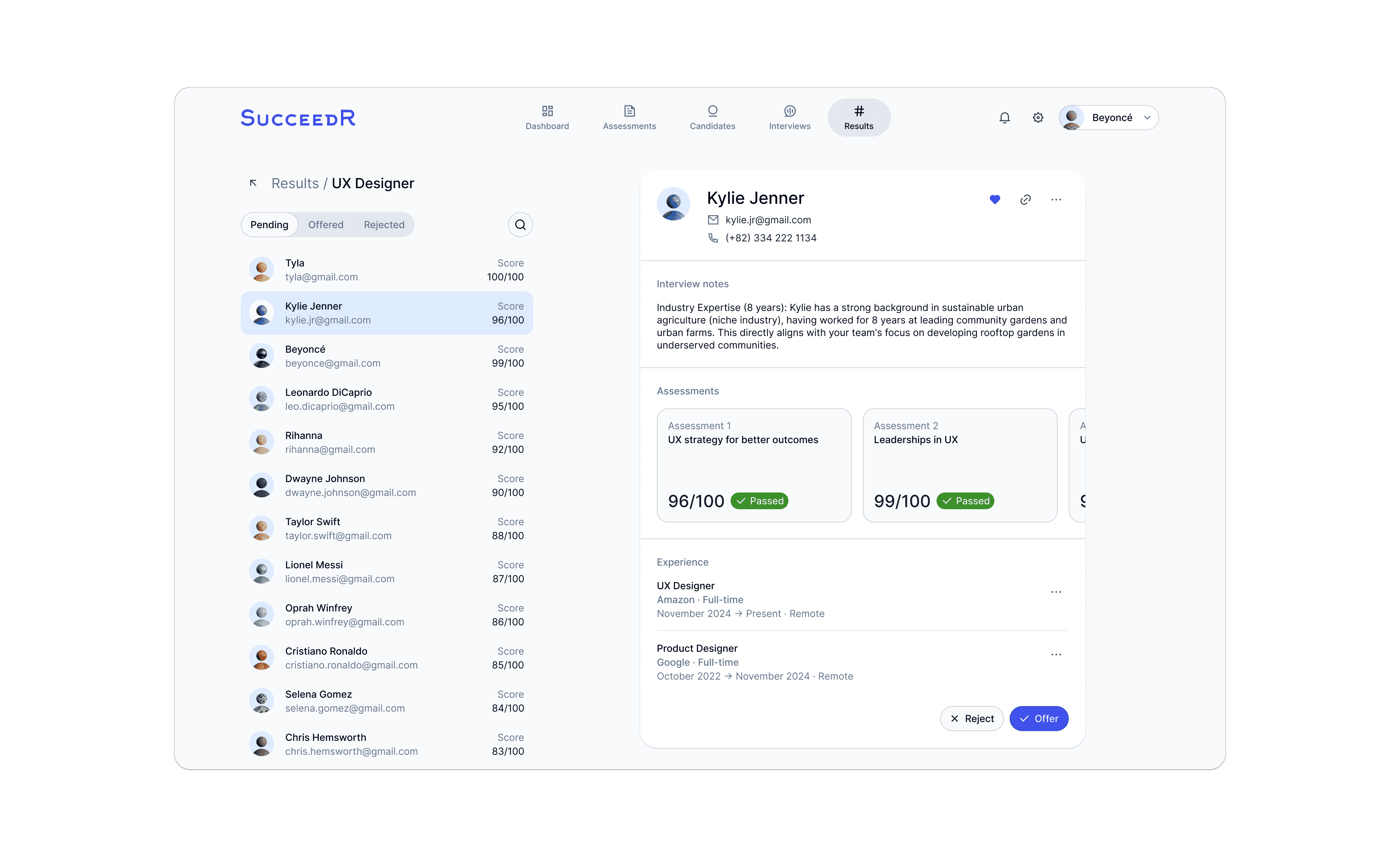Open more options for Kylie Jenner profile
Viewport: 1400px width, 857px height.
click(x=1056, y=199)
